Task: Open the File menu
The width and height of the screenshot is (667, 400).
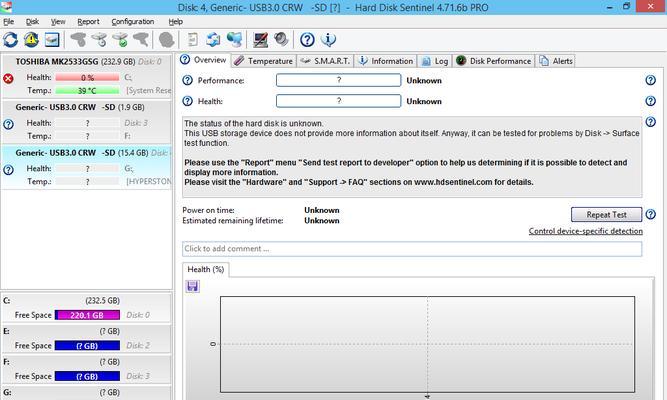Action: tap(9, 22)
